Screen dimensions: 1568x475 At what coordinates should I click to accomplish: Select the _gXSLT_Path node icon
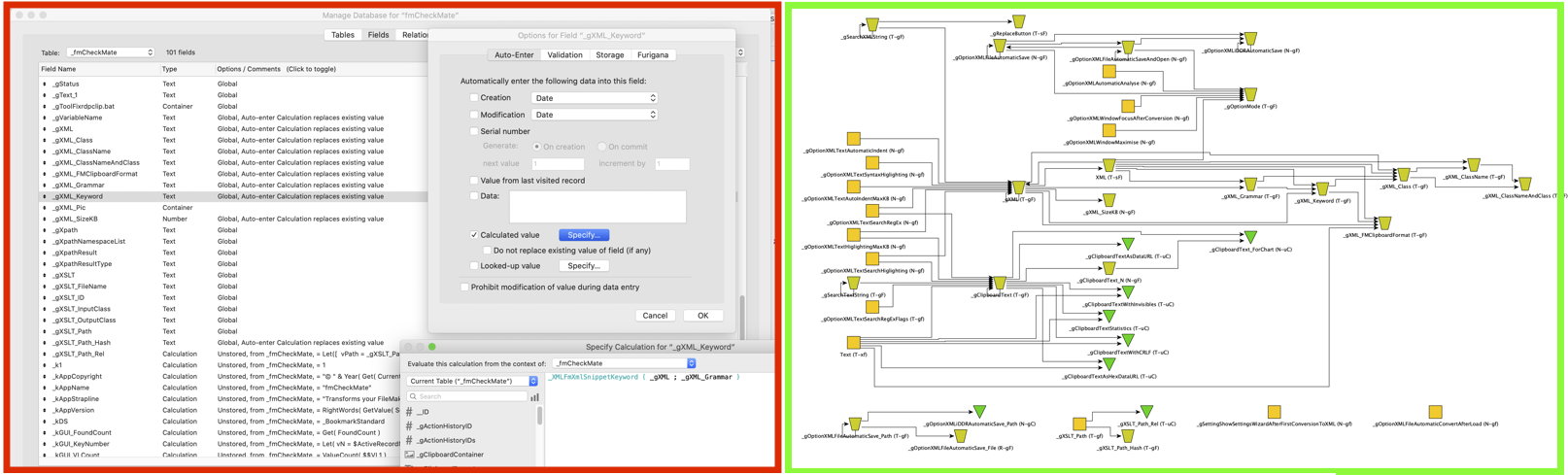(1078, 424)
